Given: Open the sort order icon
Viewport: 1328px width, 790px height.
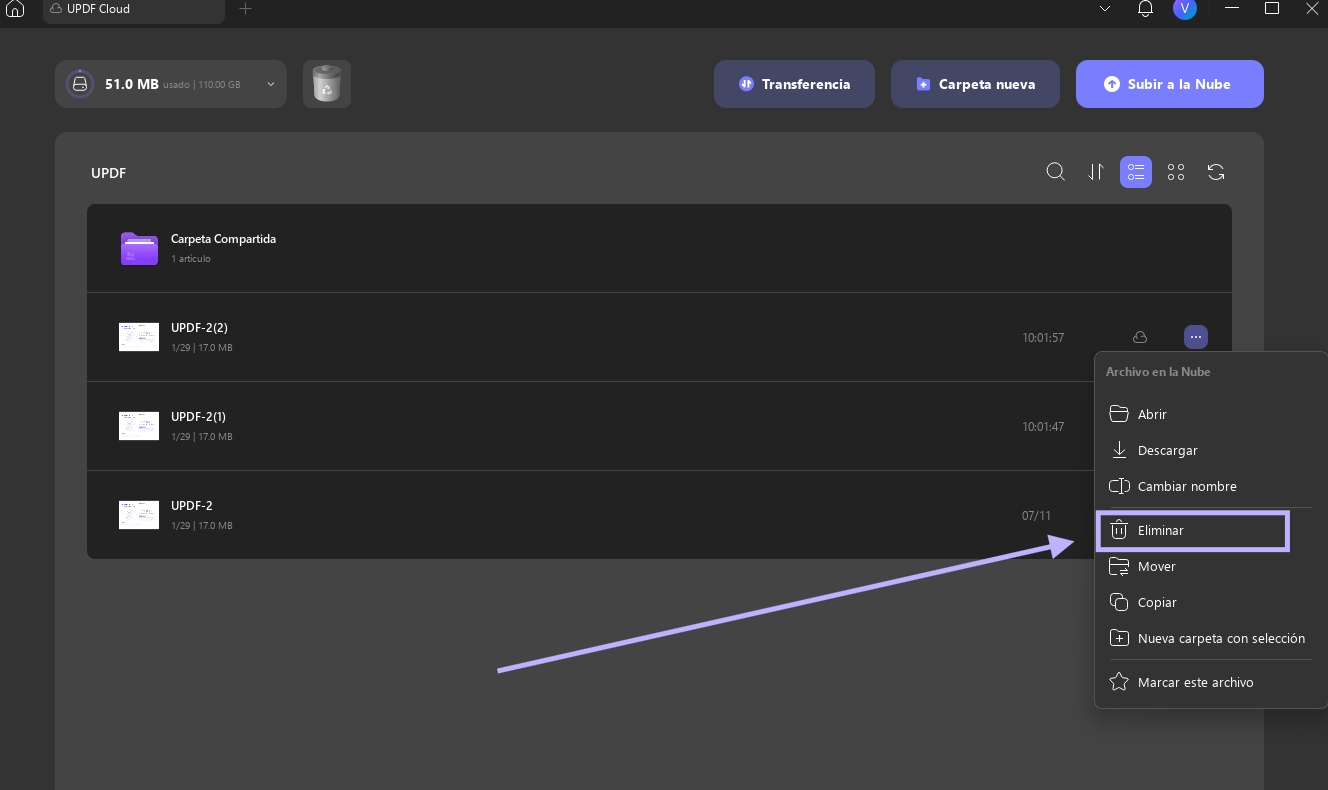Looking at the screenshot, I should click(x=1096, y=172).
